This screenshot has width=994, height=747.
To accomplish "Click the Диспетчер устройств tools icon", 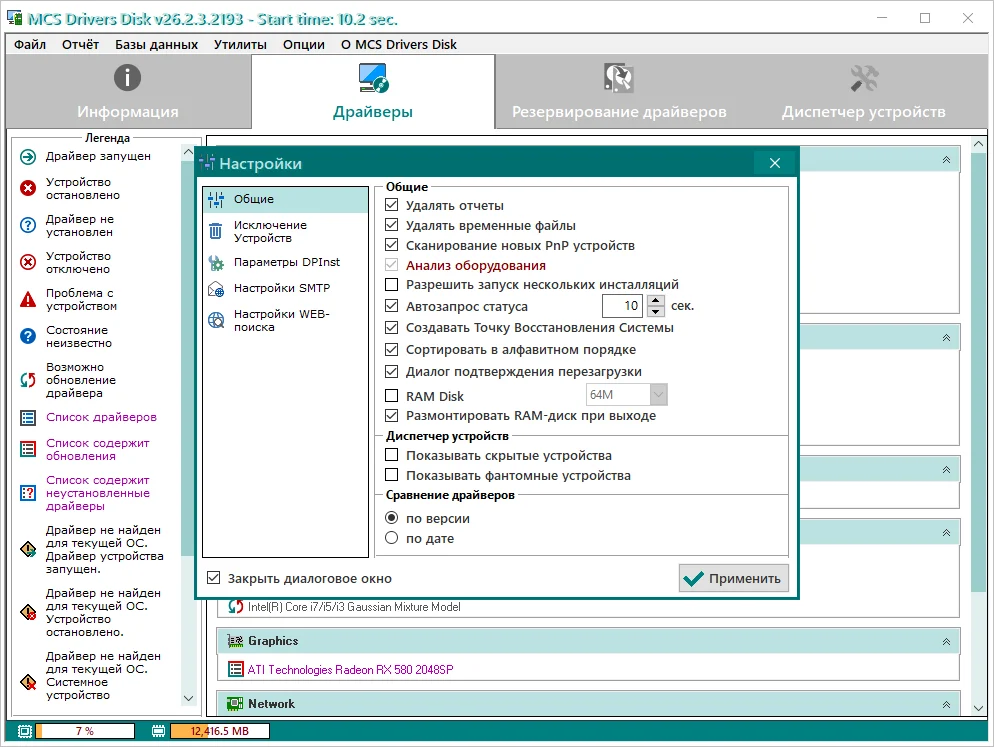I will coord(863,78).
